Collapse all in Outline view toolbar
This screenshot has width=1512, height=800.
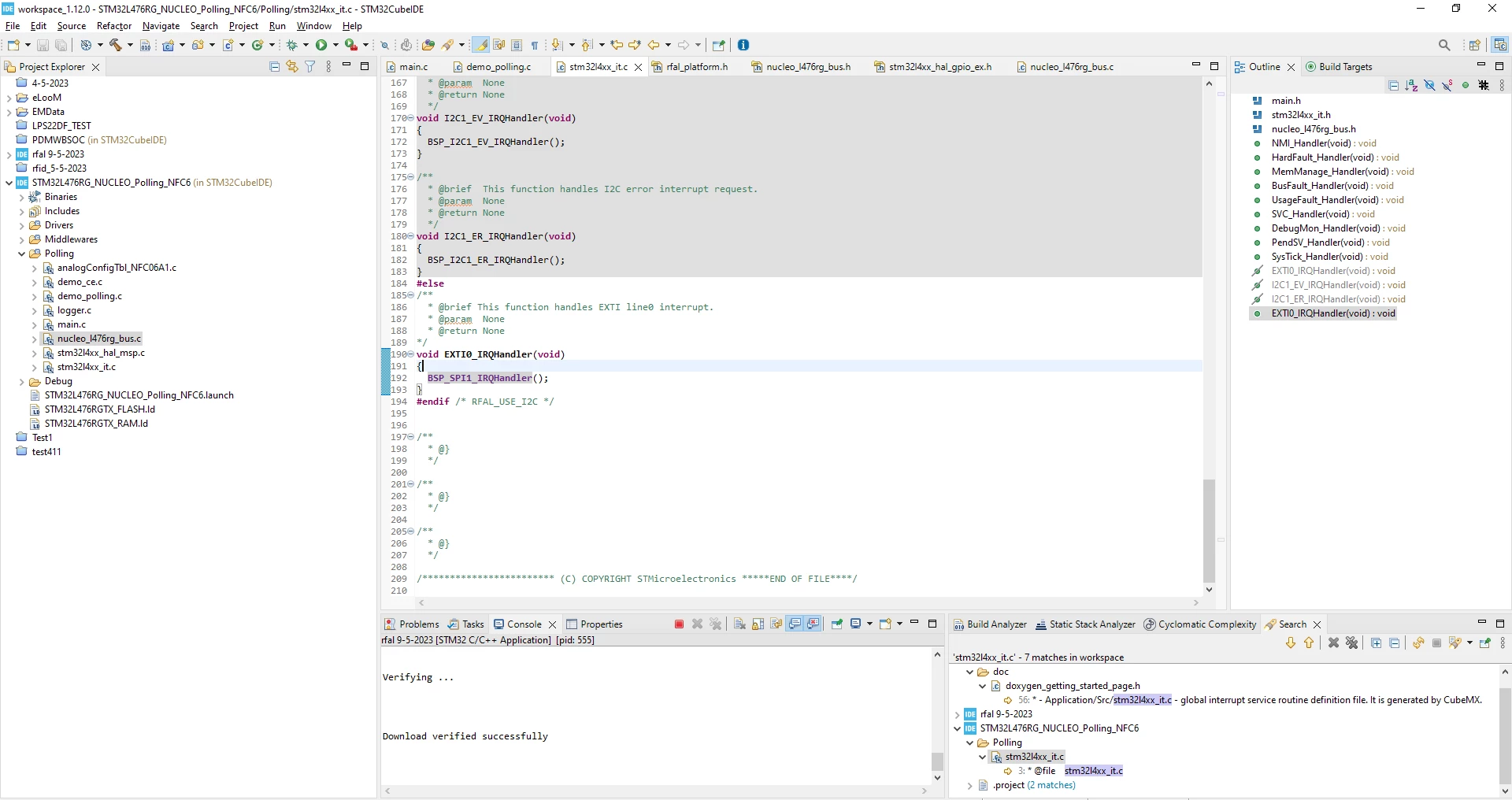coord(1394,85)
